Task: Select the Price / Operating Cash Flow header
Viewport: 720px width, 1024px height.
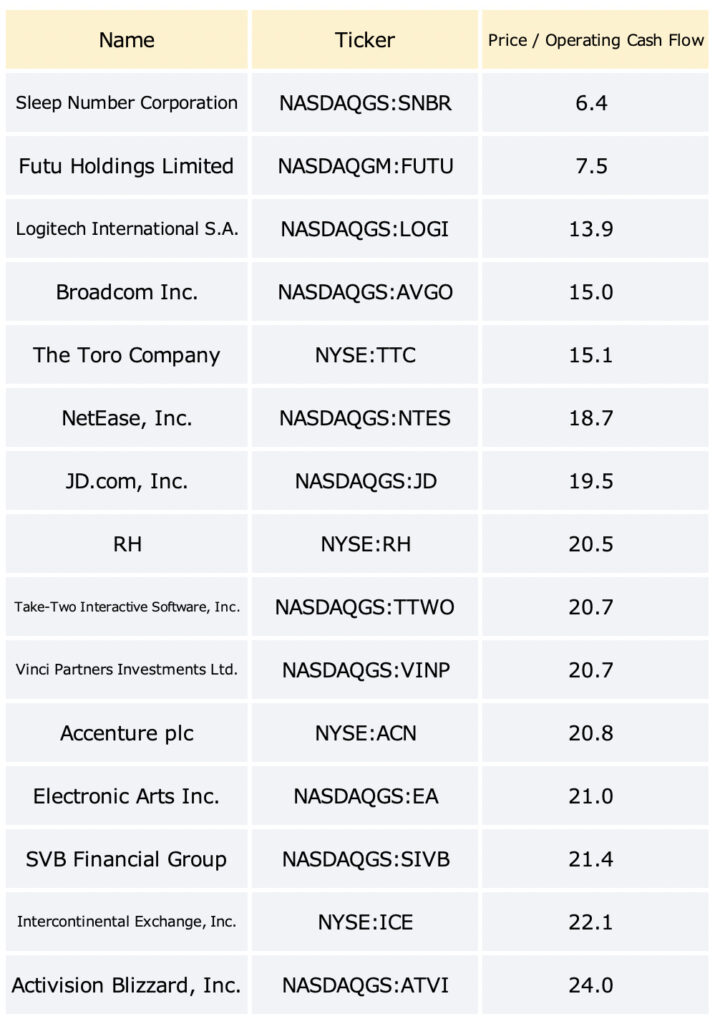Action: point(595,40)
